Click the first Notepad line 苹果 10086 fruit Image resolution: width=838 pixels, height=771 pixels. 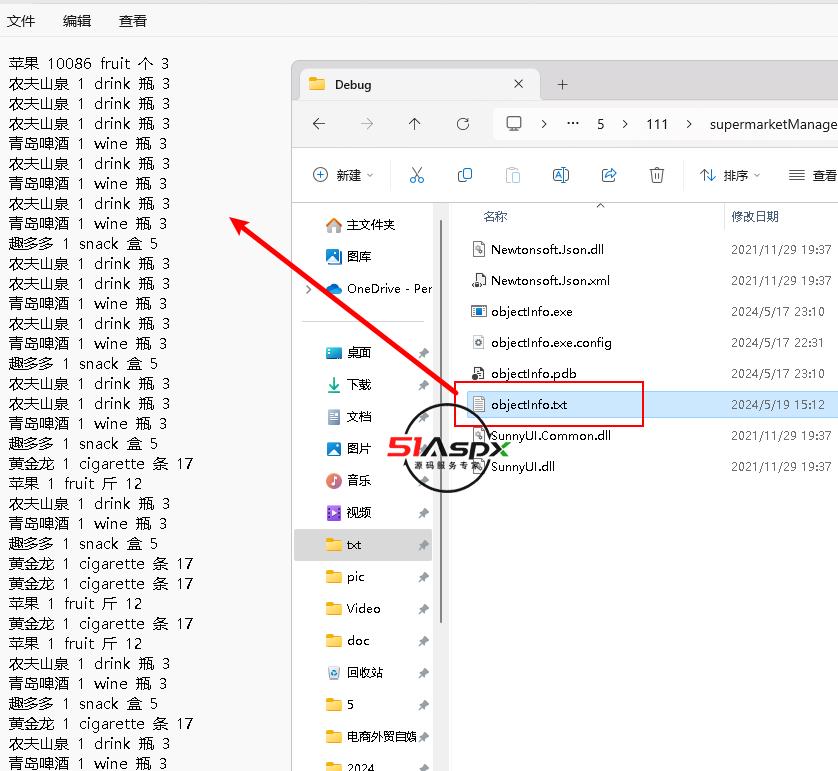pyautogui.click(x=88, y=64)
